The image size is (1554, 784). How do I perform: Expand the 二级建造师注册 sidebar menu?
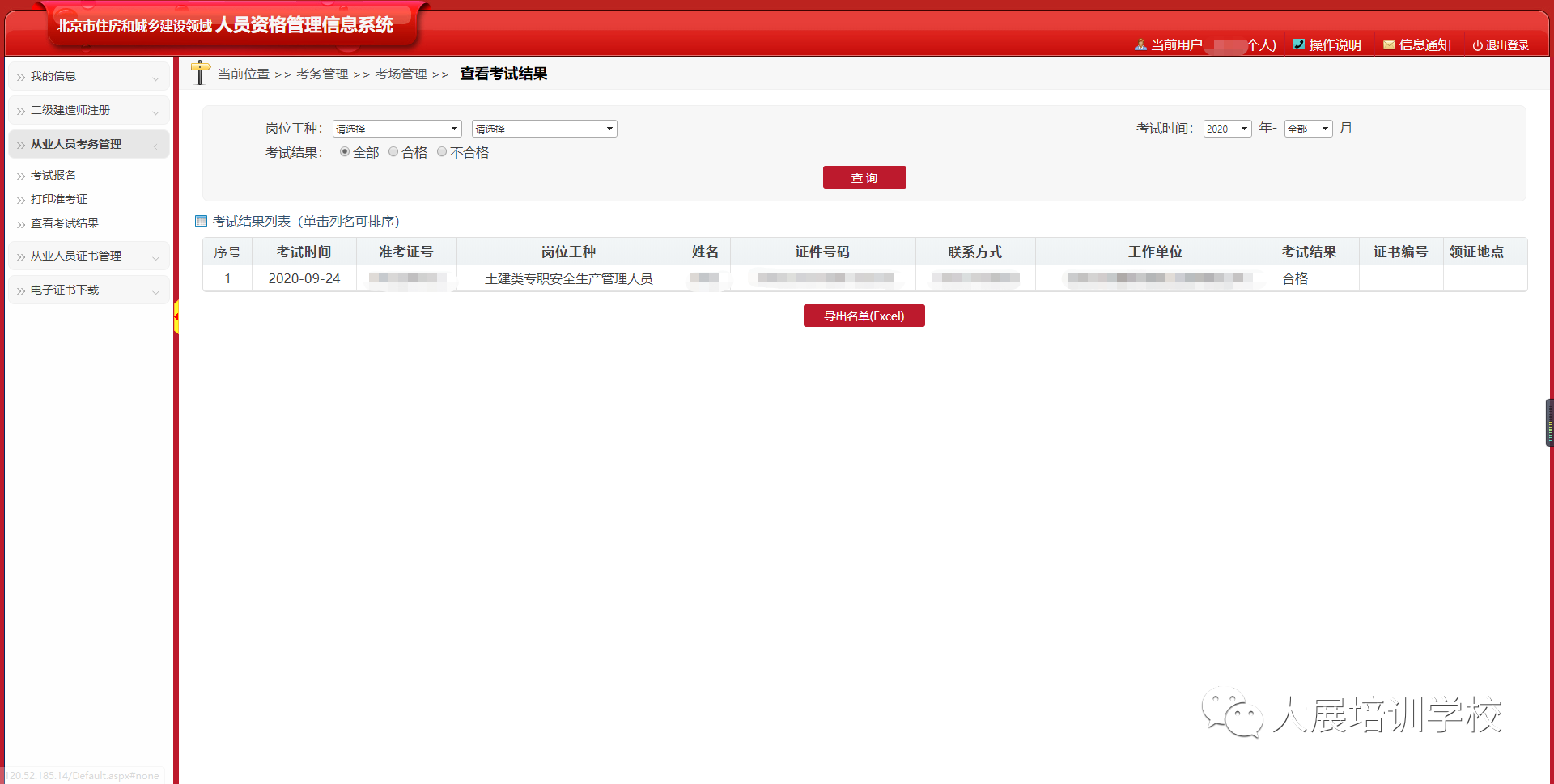click(89, 111)
